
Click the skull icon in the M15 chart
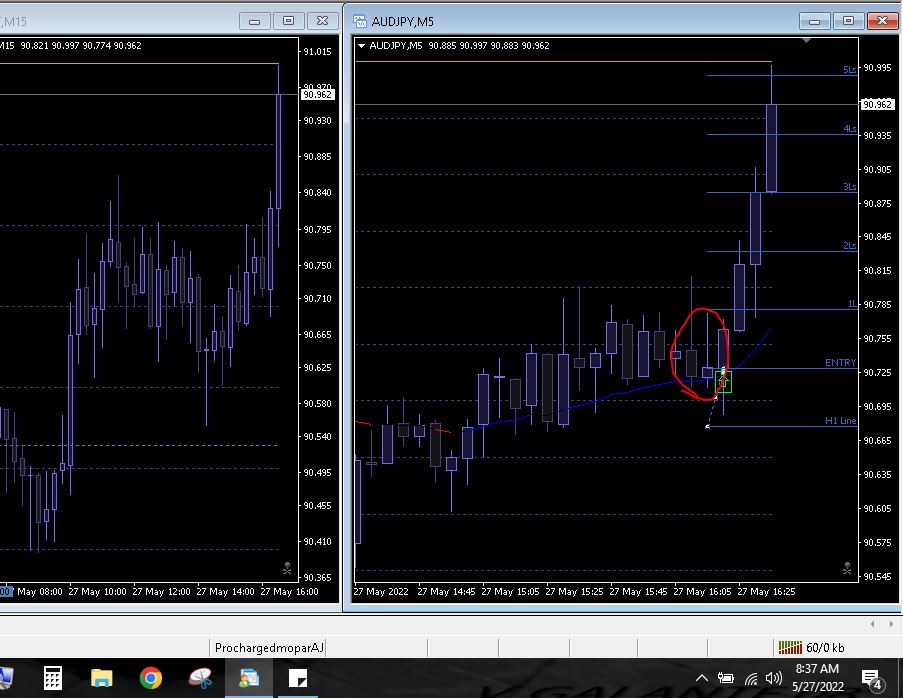pyautogui.click(x=287, y=568)
